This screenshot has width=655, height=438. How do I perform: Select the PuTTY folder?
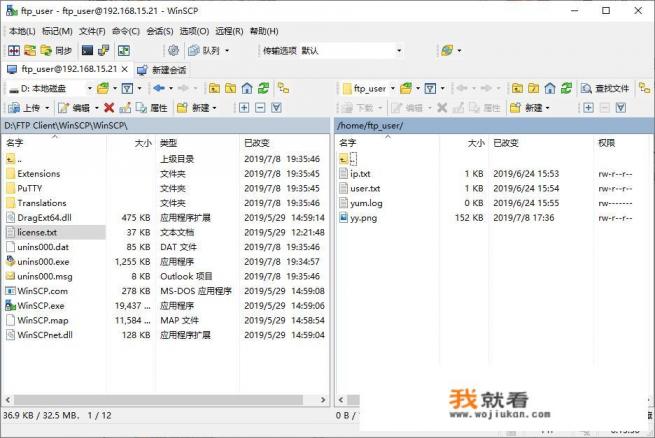coord(30,188)
